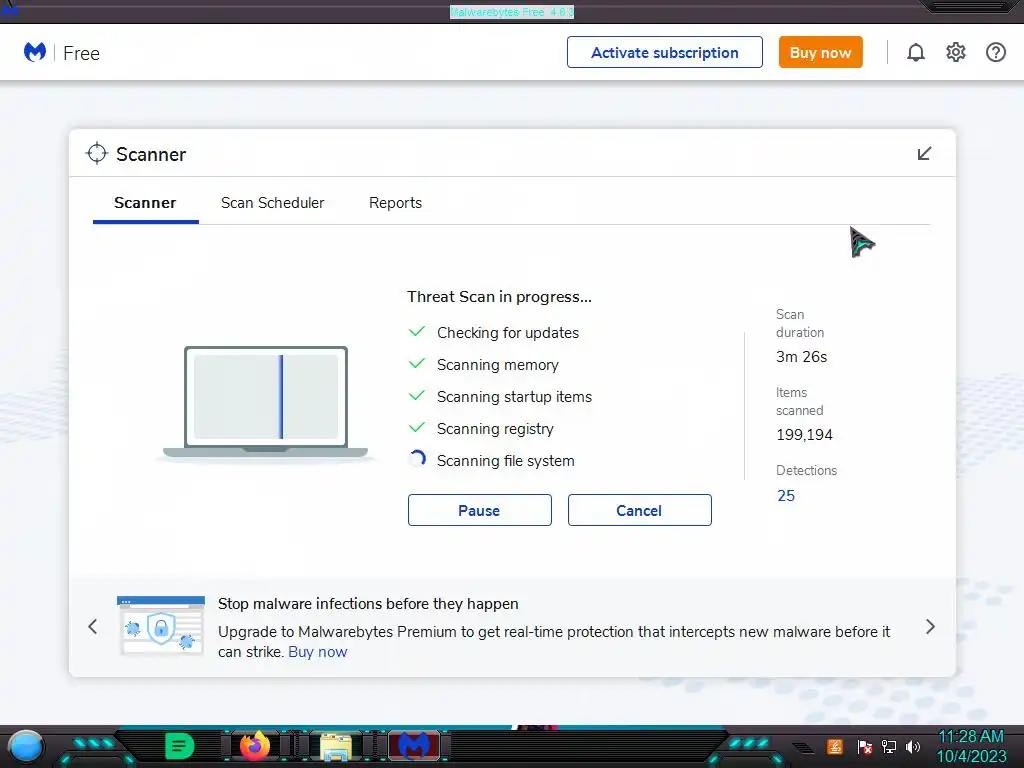
Task: Click the Malwarebytes taskbar button
Action: pos(414,746)
